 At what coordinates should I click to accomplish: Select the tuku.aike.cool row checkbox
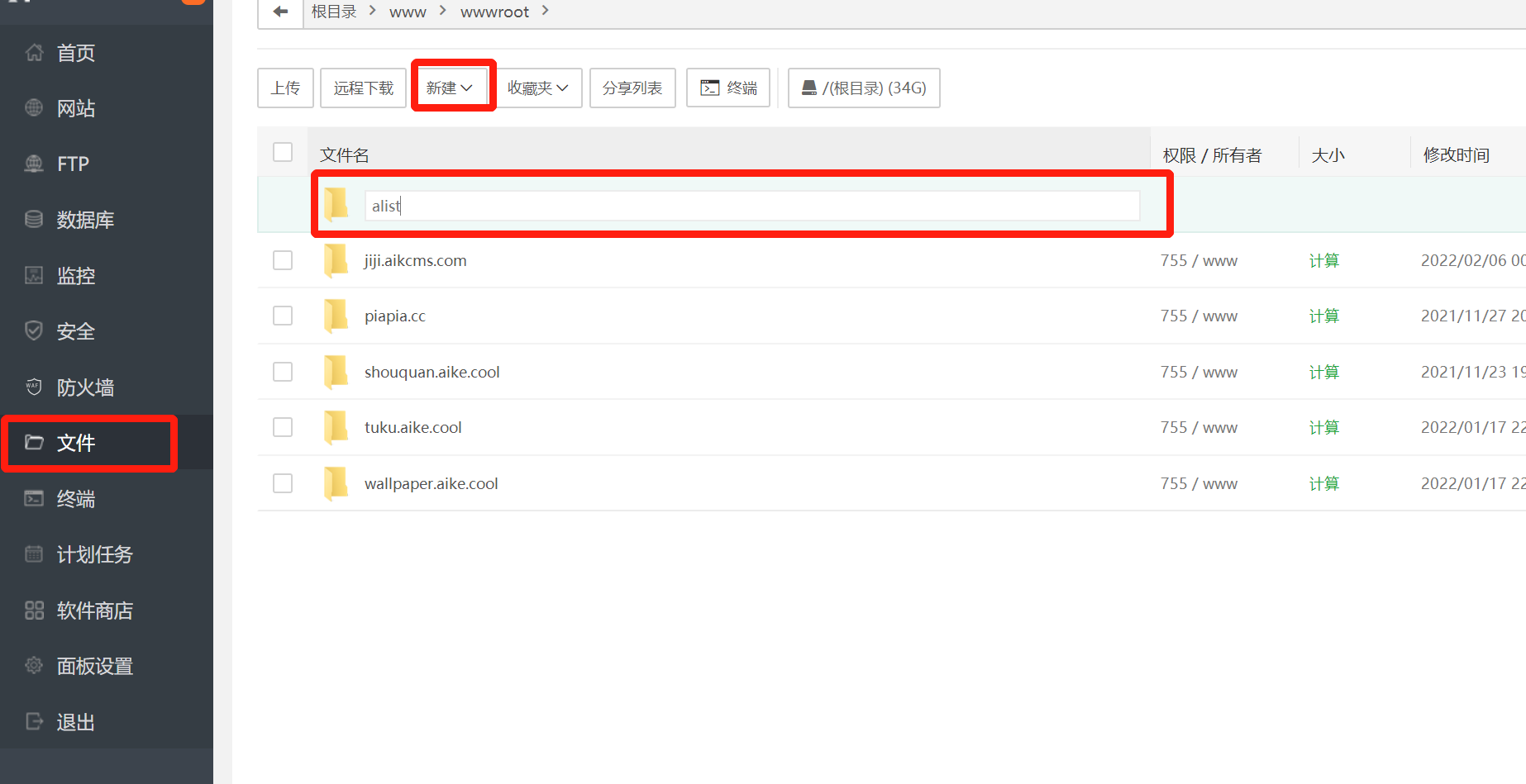pyautogui.click(x=283, y=427)
